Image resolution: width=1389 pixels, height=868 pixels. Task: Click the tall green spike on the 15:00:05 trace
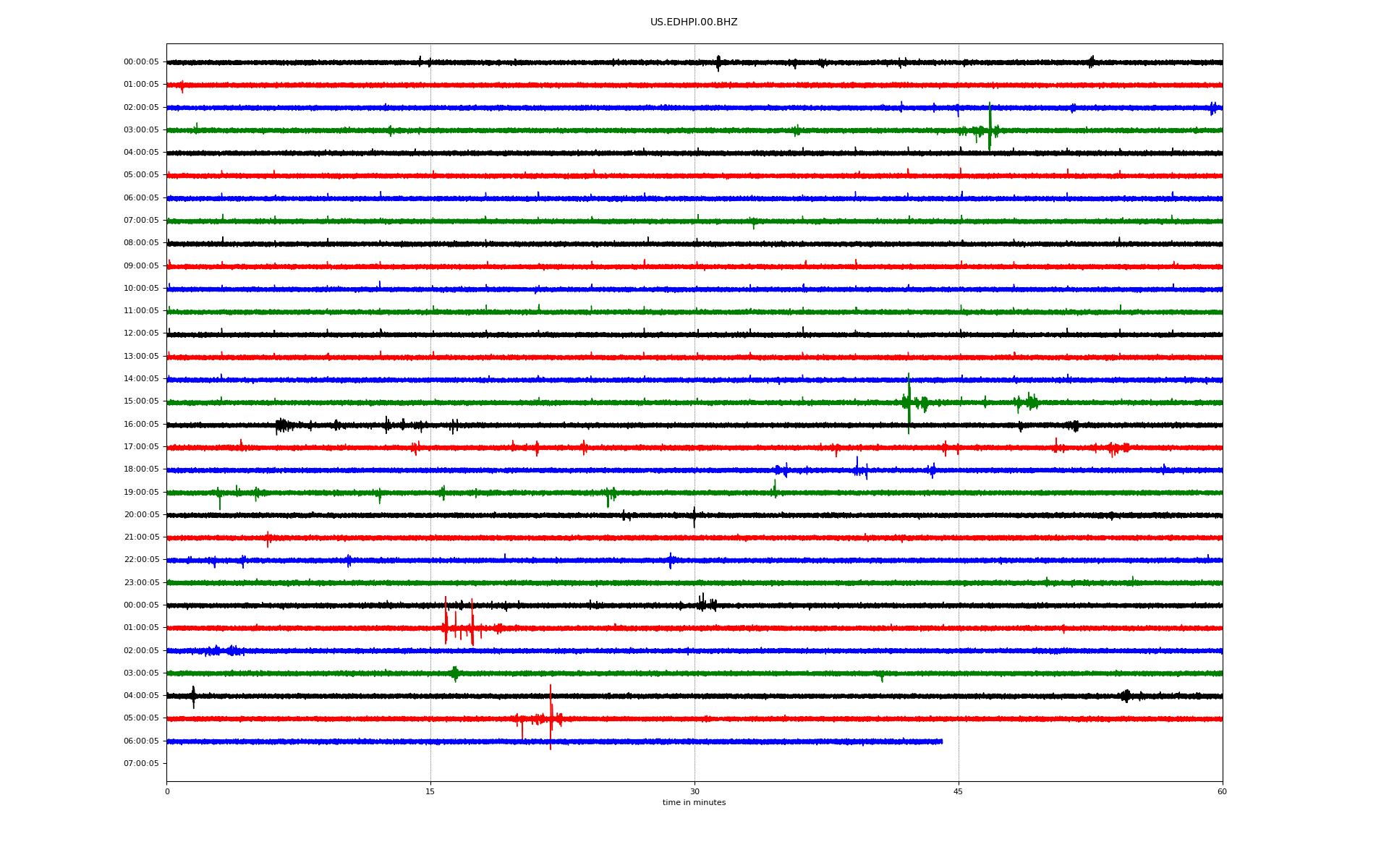909,403
